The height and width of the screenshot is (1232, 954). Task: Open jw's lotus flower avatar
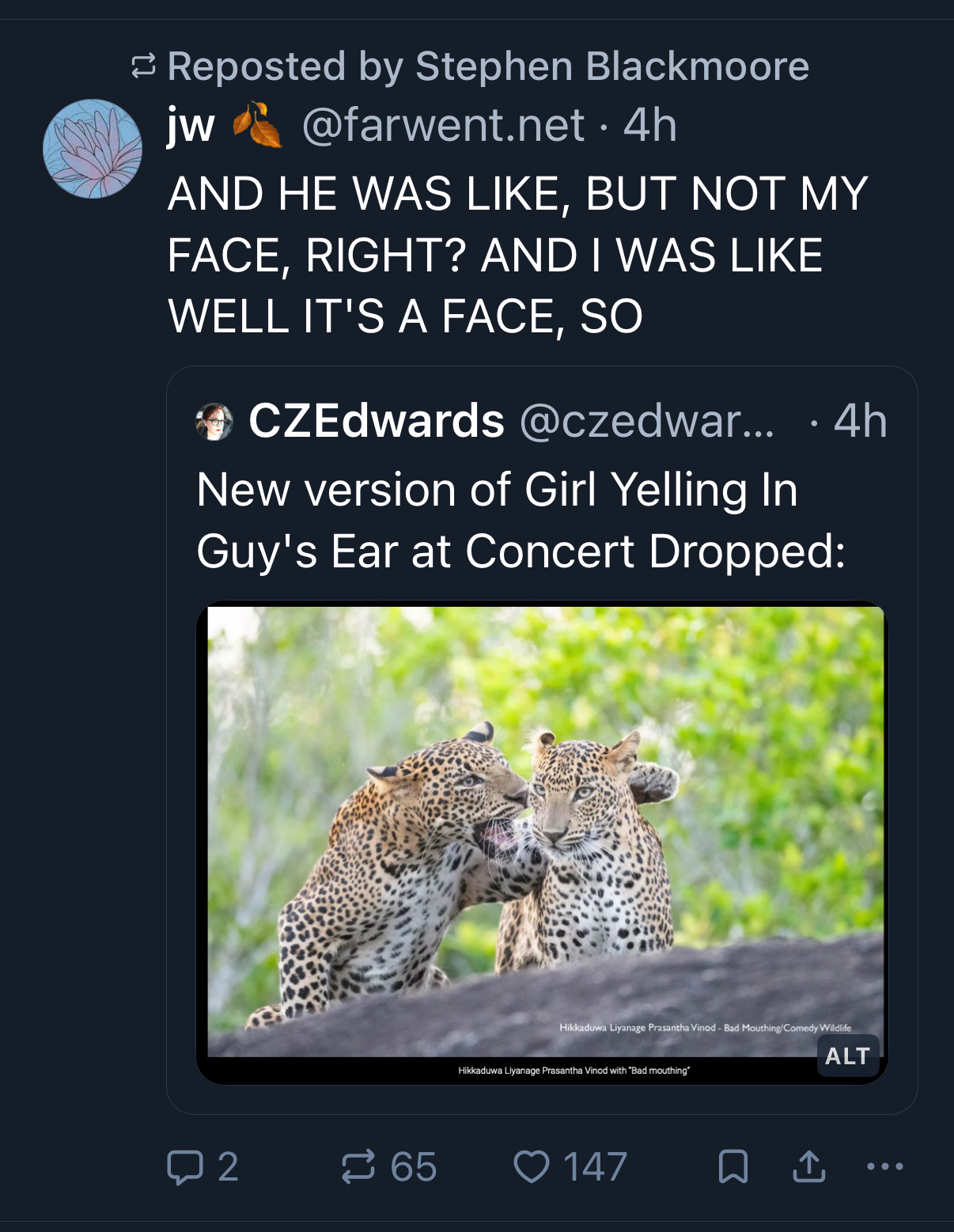(x=93, y=149)
